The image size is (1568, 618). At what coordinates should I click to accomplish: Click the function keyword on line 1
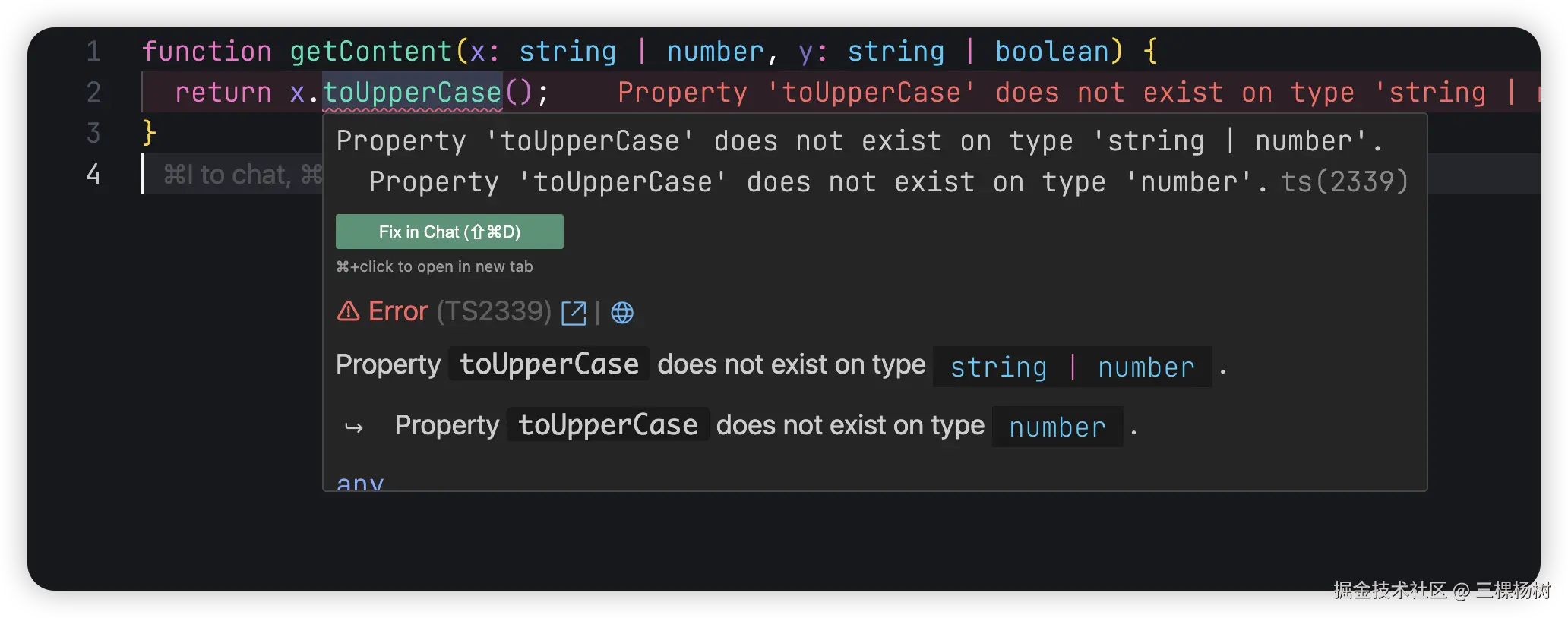point(207,52)
